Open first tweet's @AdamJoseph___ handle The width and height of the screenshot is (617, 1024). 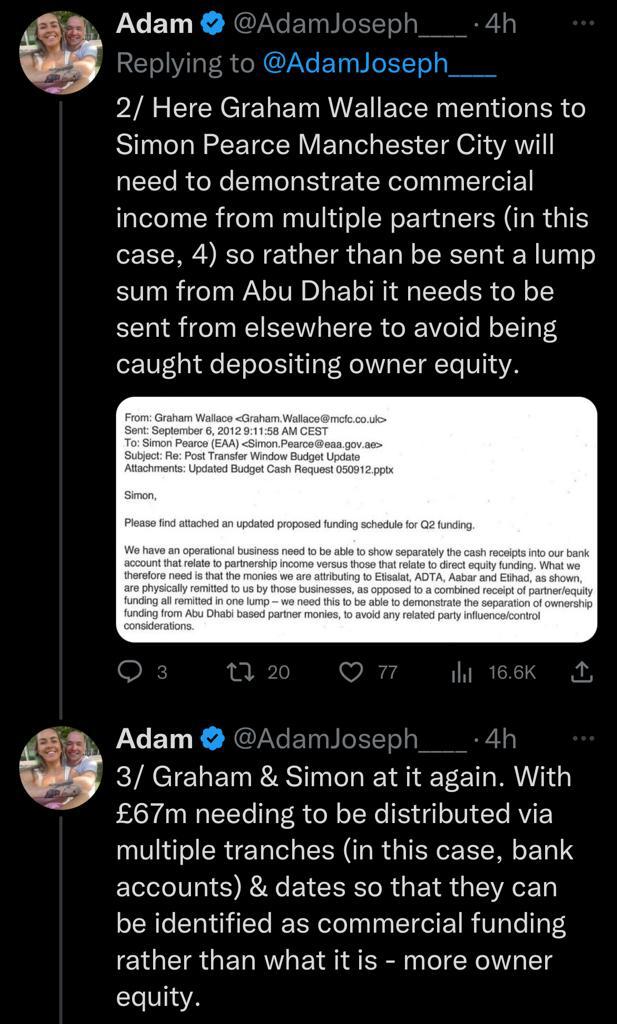pos(349,25)
